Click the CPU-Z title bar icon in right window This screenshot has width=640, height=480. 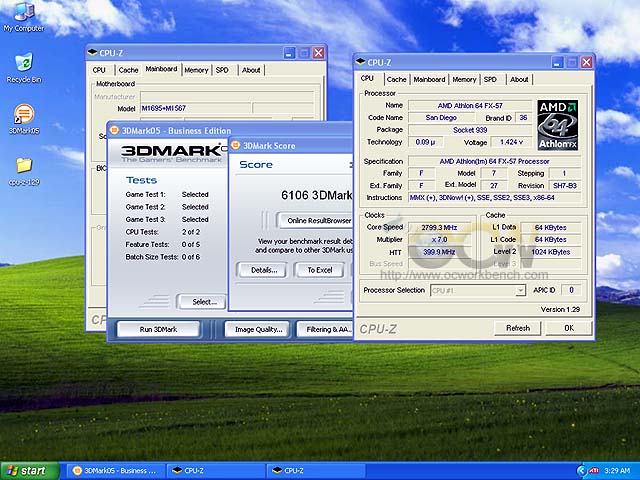click(360, 62)
